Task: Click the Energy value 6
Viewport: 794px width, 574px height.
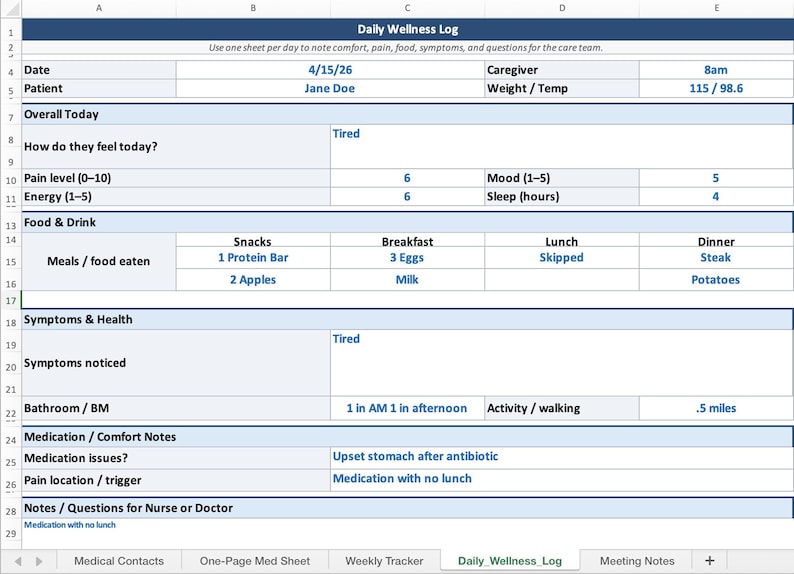Action: 407,196
